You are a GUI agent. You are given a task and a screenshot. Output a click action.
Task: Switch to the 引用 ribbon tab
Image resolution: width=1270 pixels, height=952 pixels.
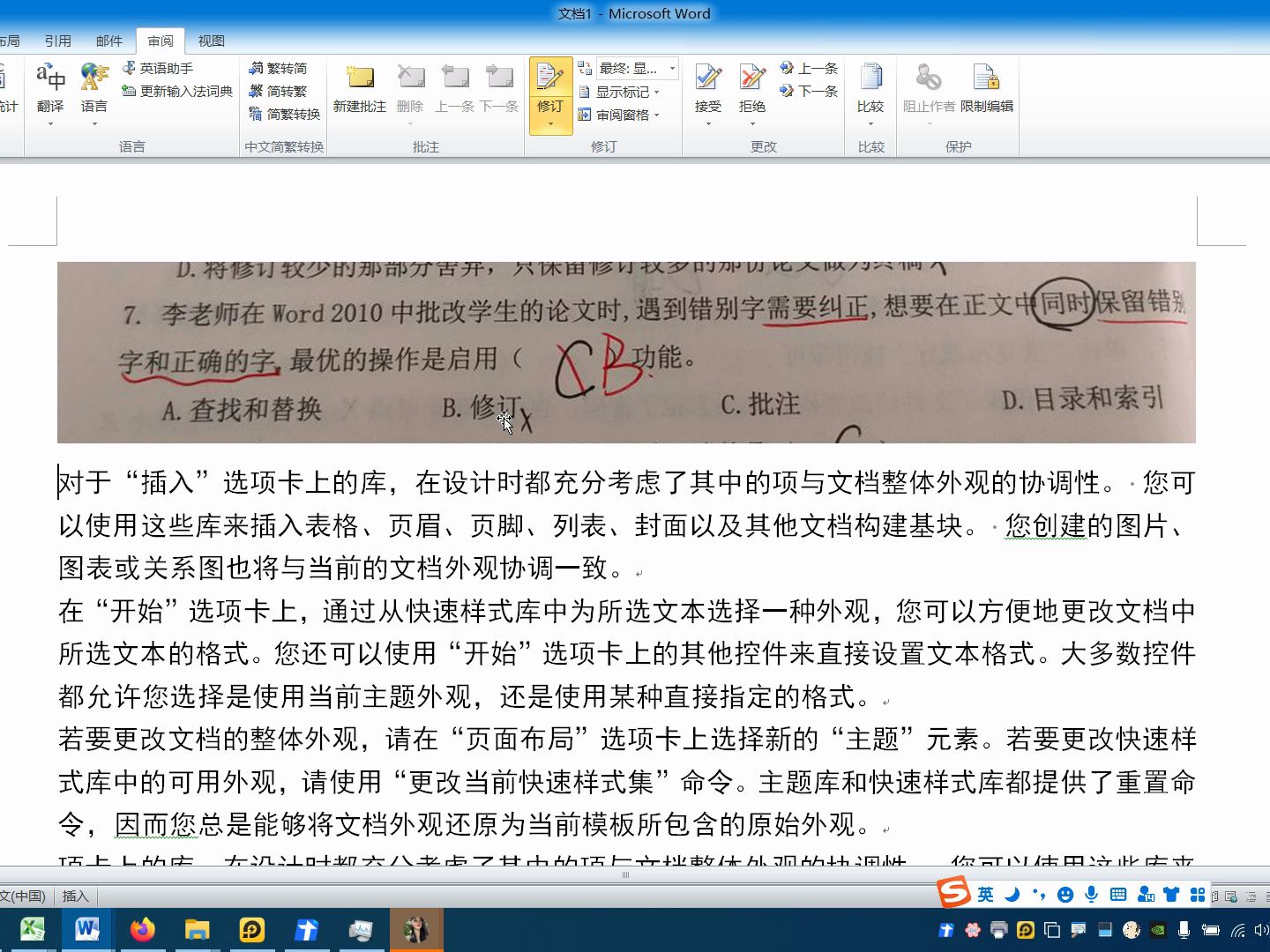(58, 41)
